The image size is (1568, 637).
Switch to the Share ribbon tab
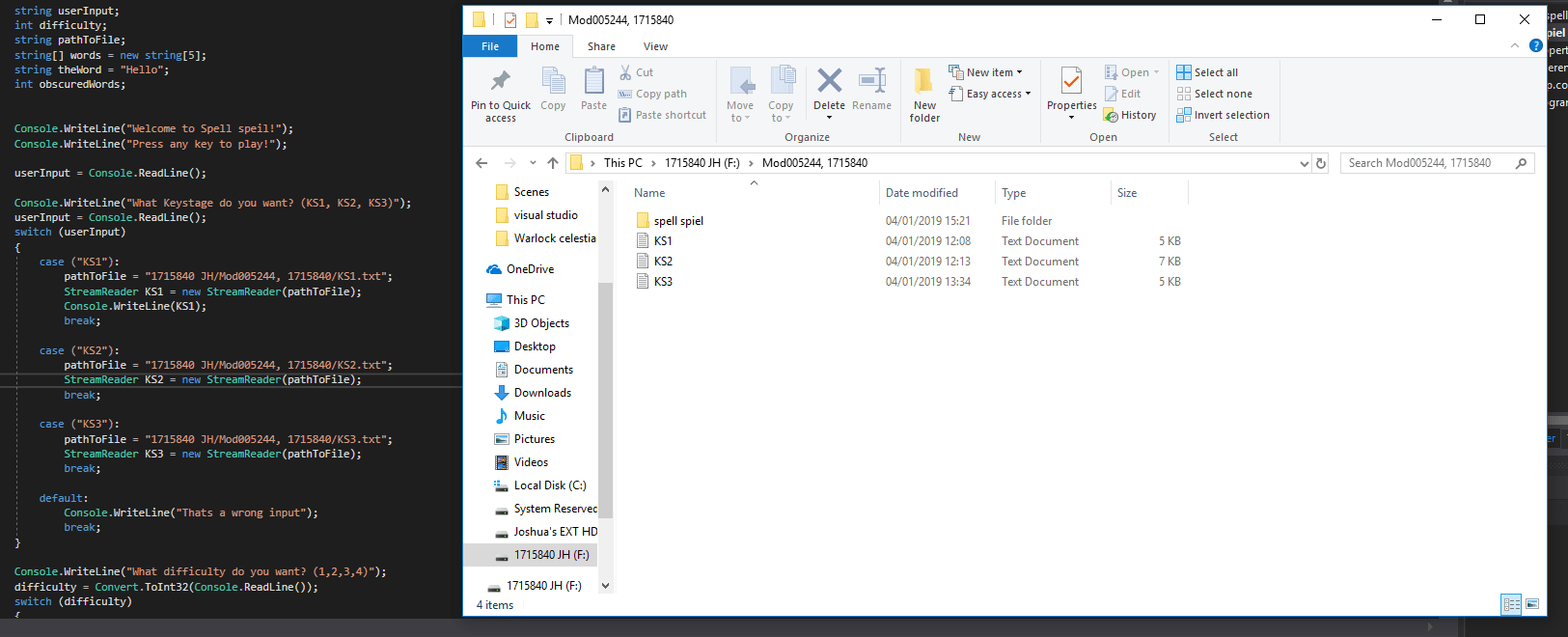point(601,46)
